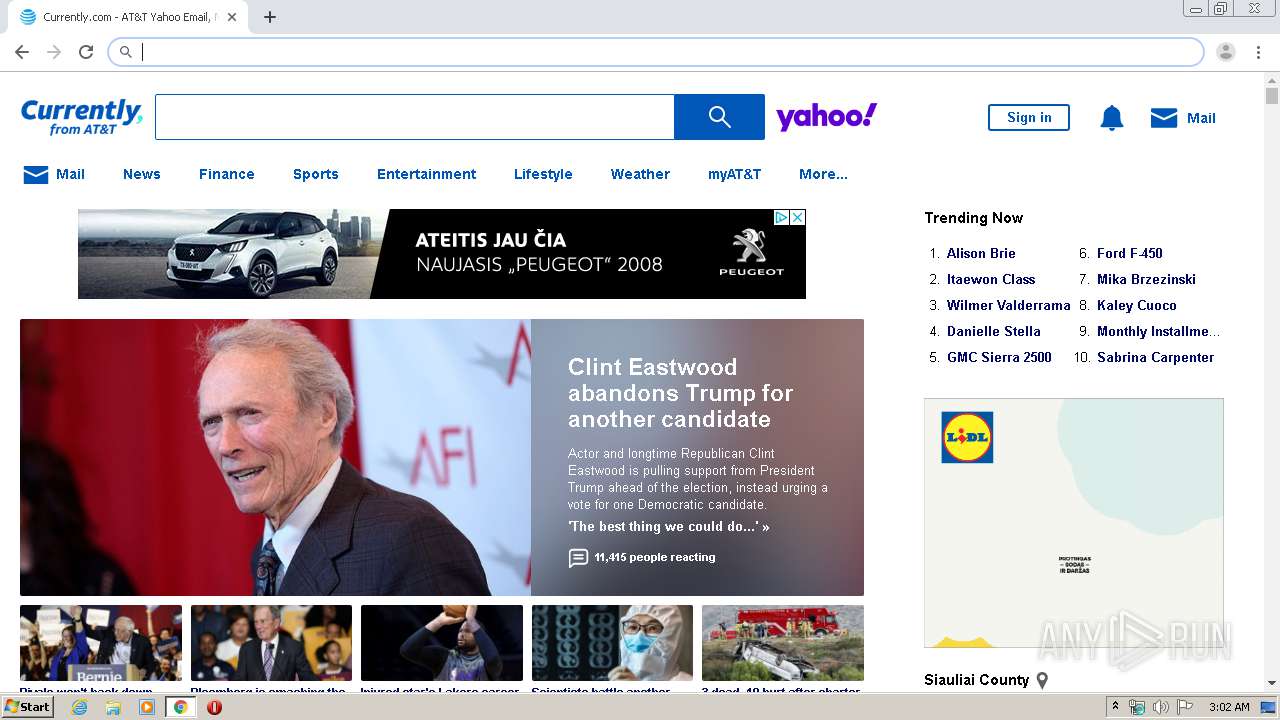The height and width of the screenshot is (720, 1280).
Task: Click the browser address bar
Action: click(x=656, y=52)
